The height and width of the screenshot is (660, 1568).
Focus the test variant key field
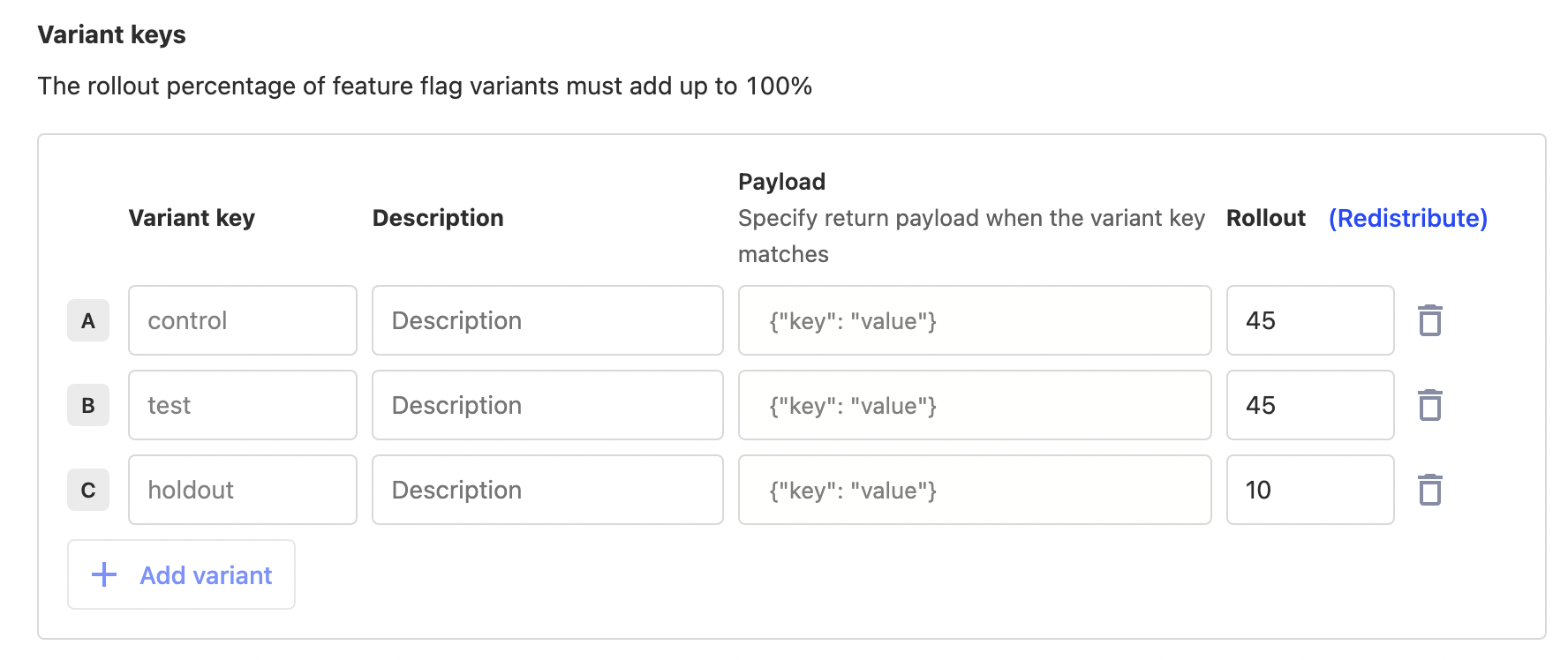pyautogui.click(x=242, y=405)
